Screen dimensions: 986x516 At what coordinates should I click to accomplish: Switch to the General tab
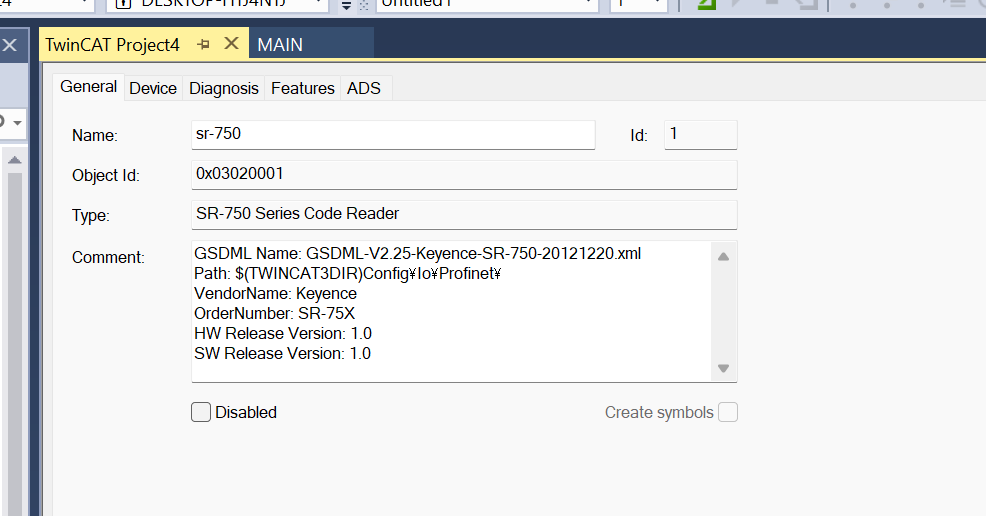coord(89,87)
